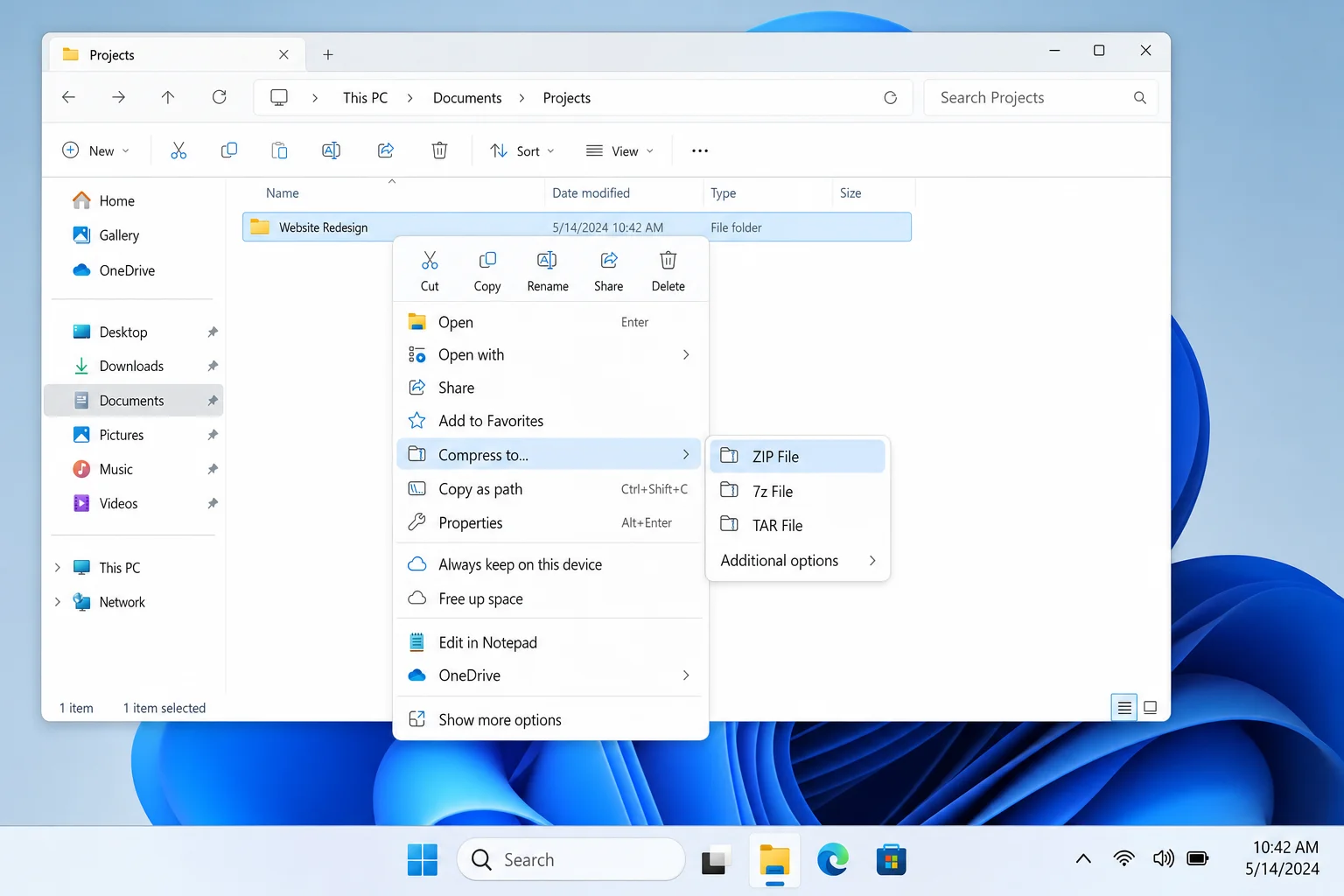Switch to large thumbnails view icon
This screenshot has width=1344, height=896.
[1151, 707]
